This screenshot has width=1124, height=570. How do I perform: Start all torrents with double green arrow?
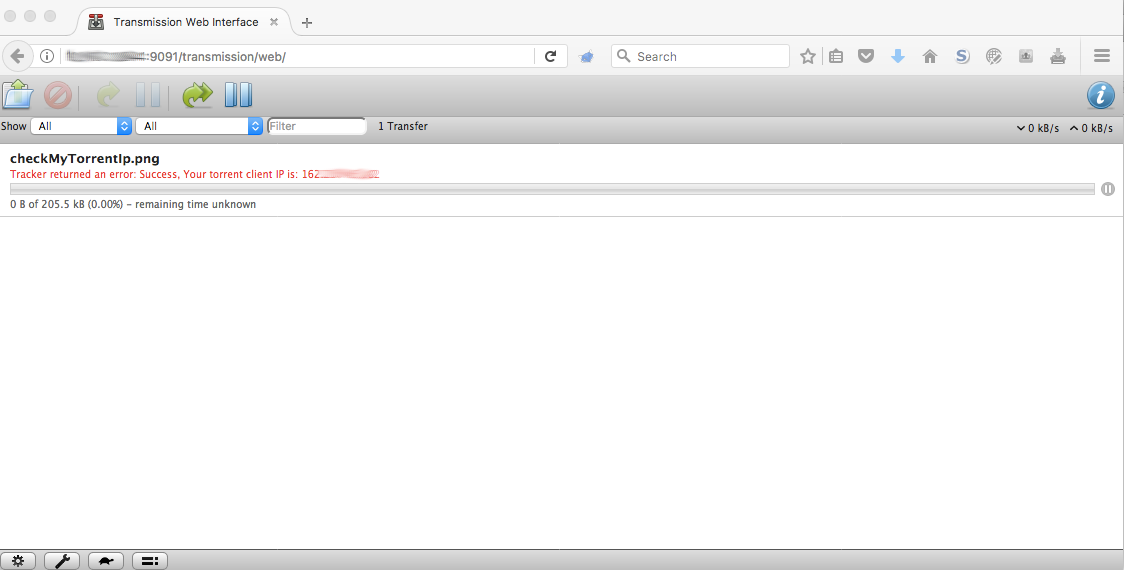coord(197,95)
